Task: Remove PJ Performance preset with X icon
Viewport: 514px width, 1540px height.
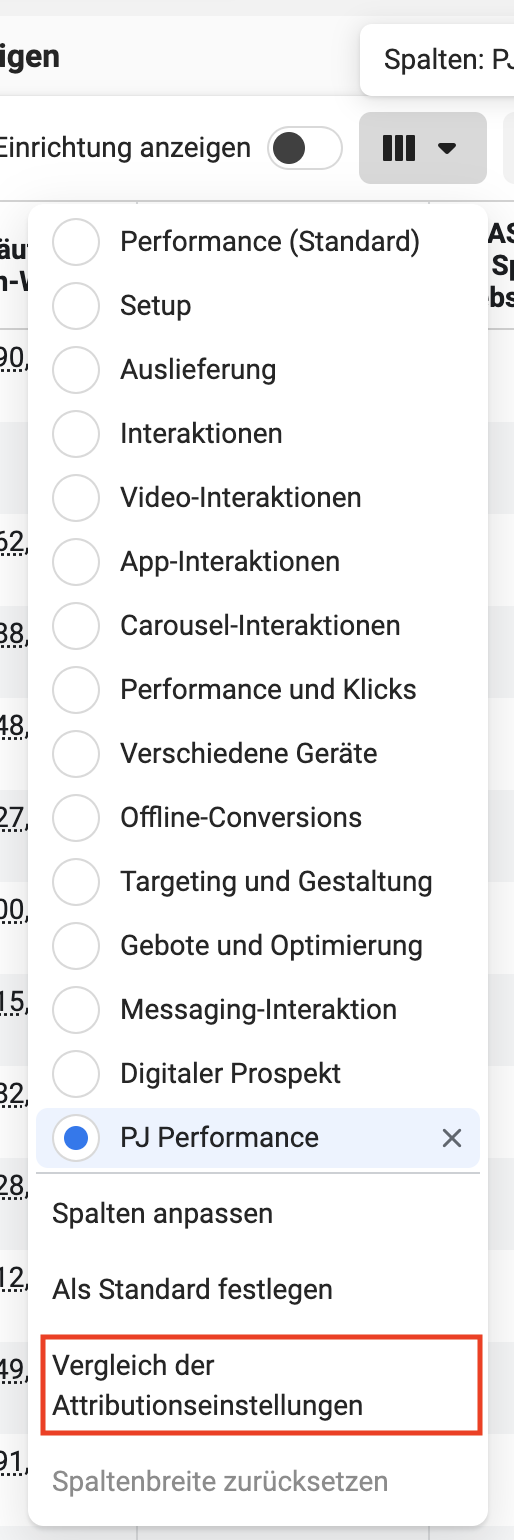Action: (452, 1138)
